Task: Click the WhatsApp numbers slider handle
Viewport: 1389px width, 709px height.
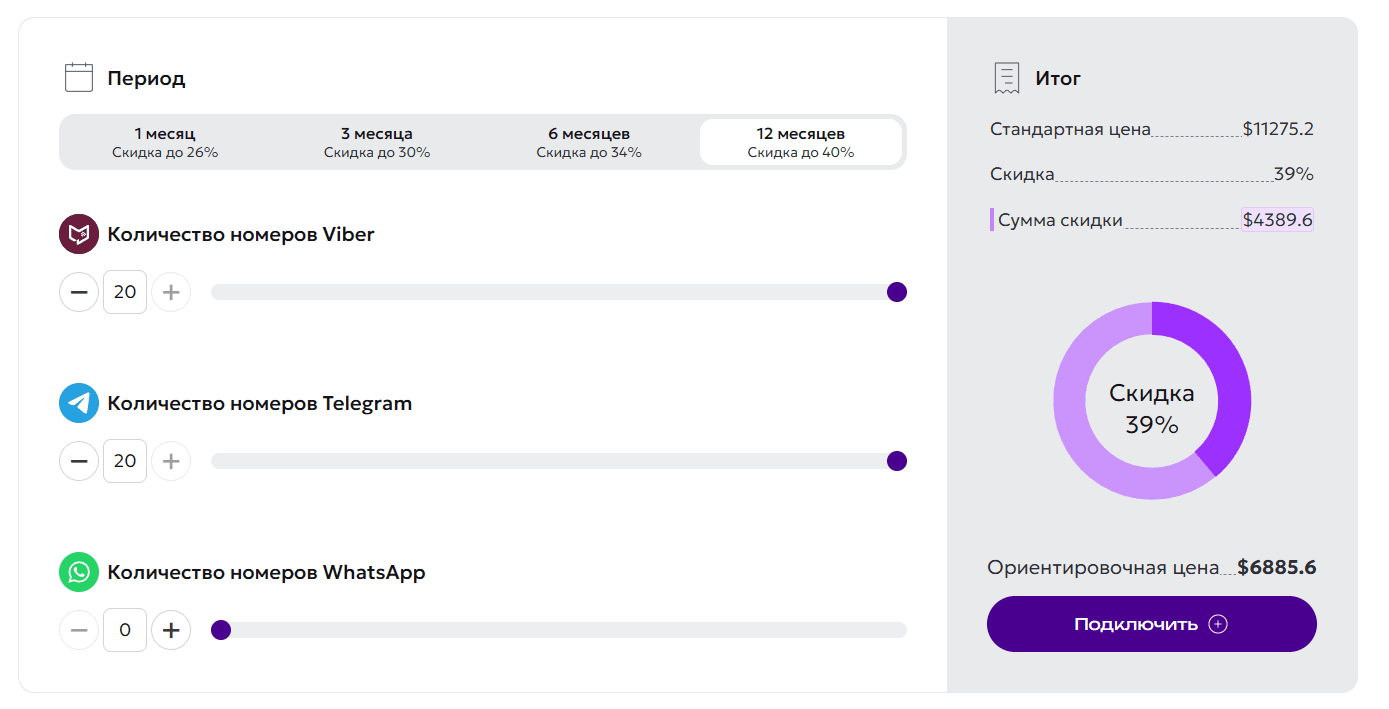Action: pyautogui.click(x=221, y=630)
